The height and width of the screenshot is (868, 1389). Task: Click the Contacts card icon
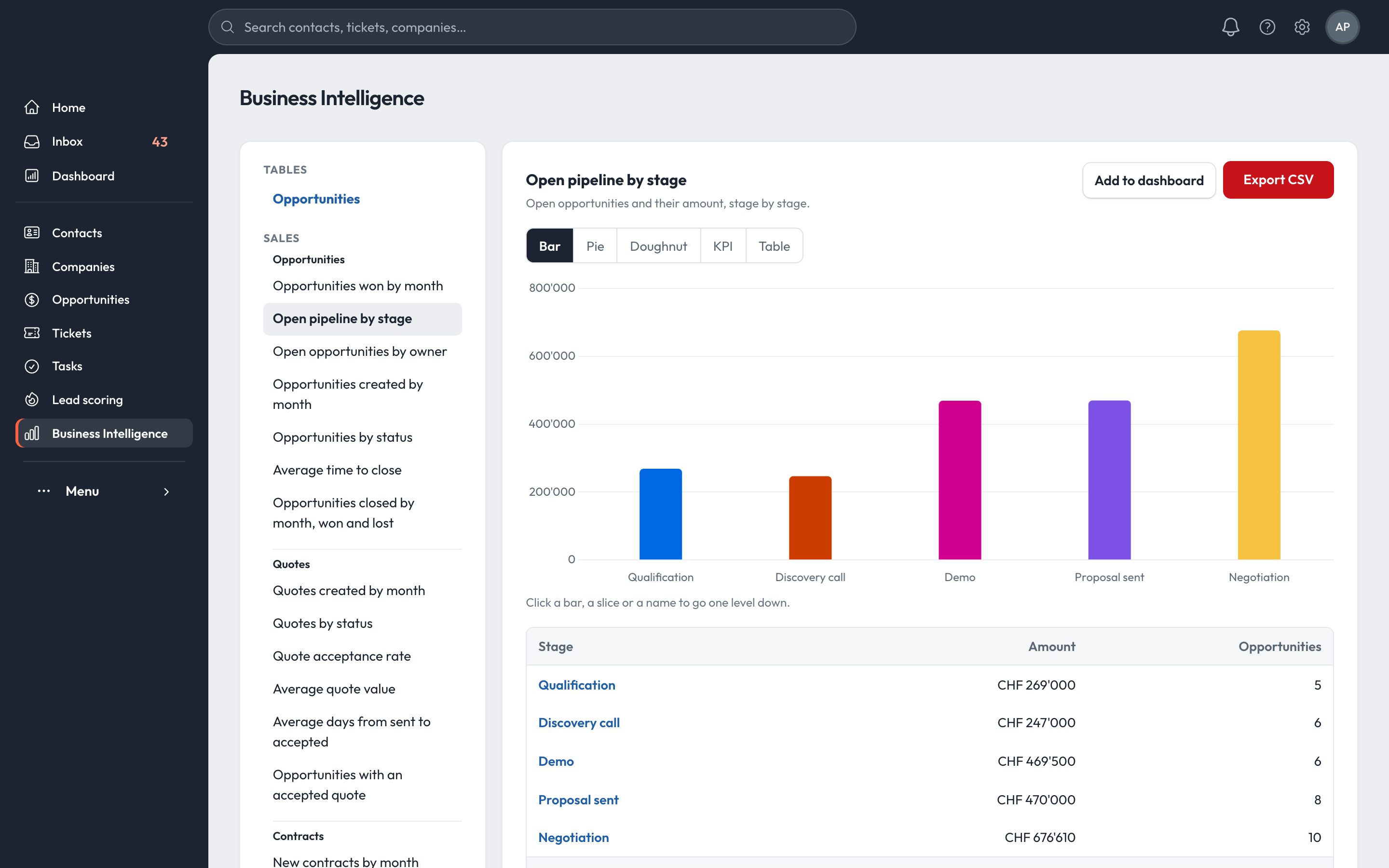coord(32,232)
